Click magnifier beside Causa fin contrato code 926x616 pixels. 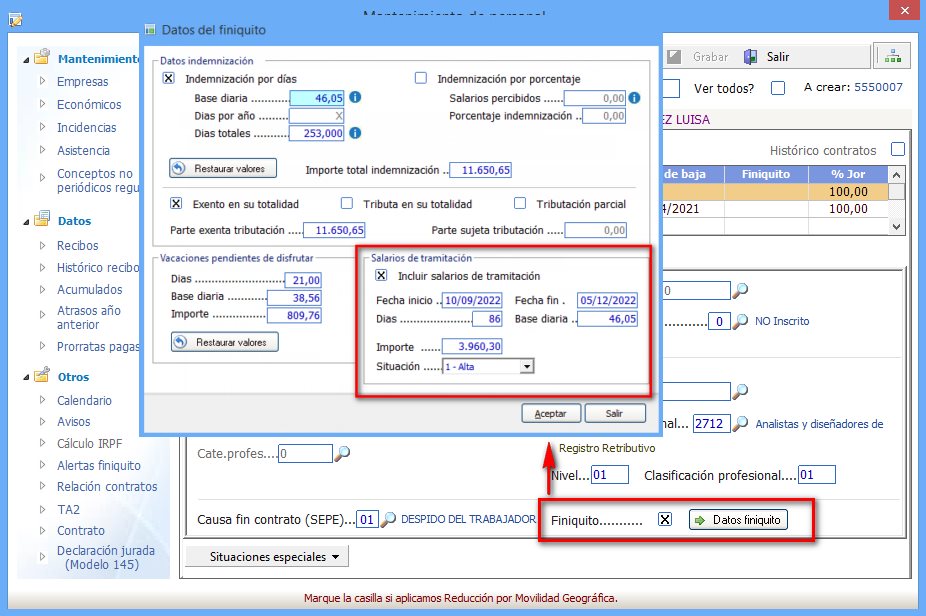pyautogui.click(x=390, y=520)
